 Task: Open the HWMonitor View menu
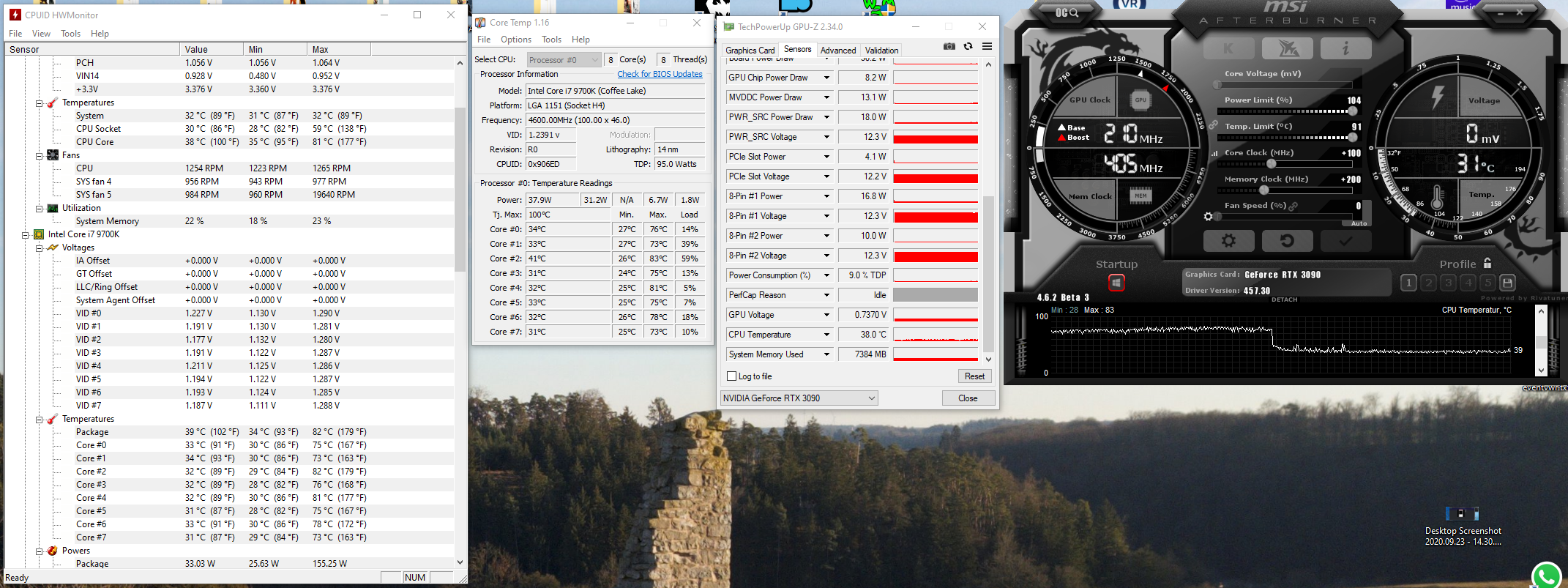[41, 34]
